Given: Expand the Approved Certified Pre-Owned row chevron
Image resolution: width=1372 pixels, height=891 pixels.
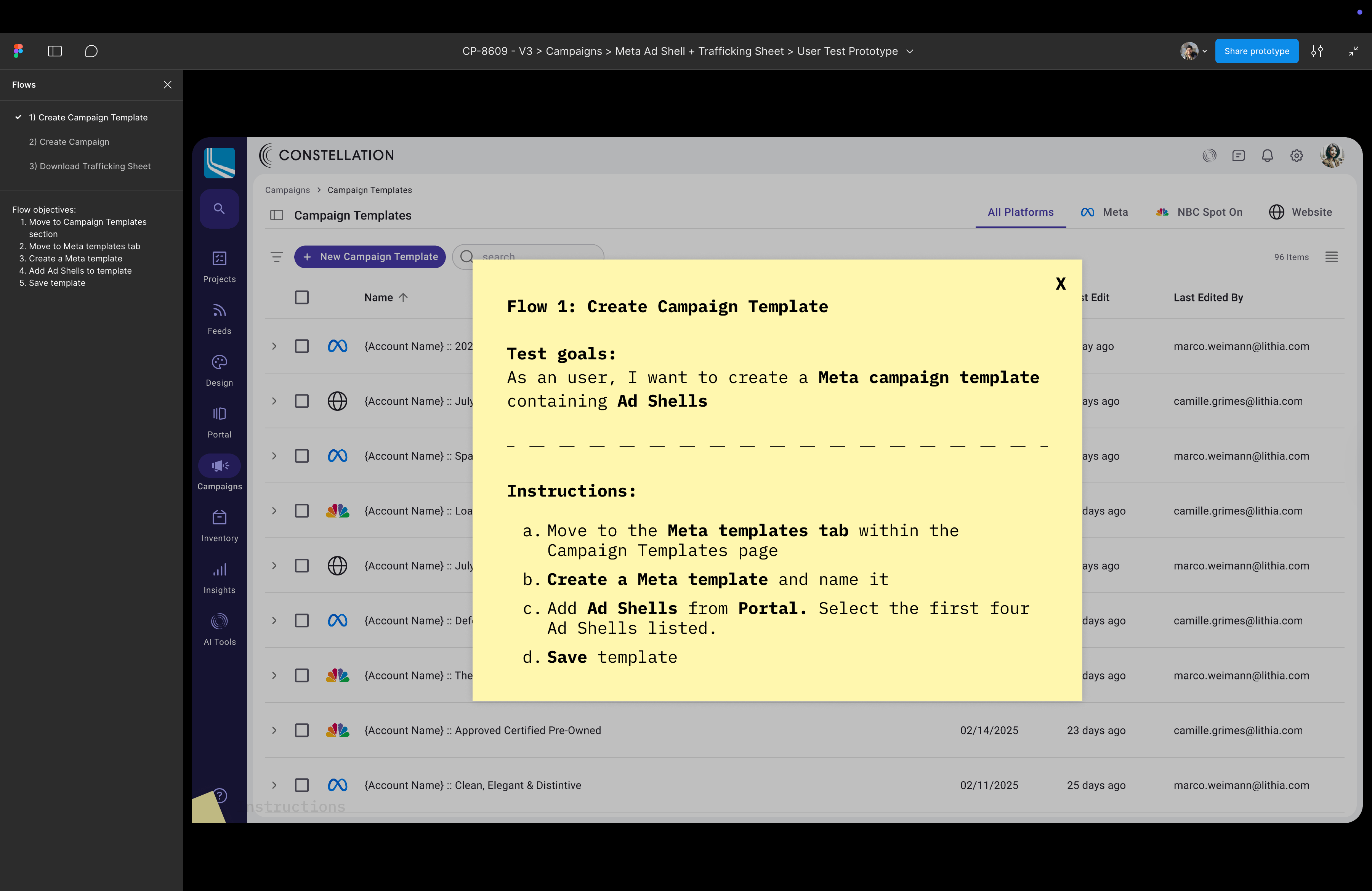Looking at the screenshot, I should tap(274, 730).
